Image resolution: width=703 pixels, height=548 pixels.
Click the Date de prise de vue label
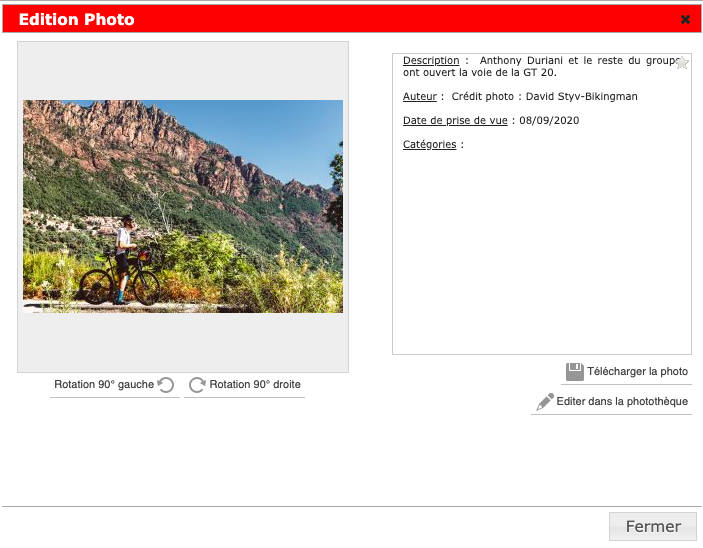pyautogui.click(x=455, y=121)
